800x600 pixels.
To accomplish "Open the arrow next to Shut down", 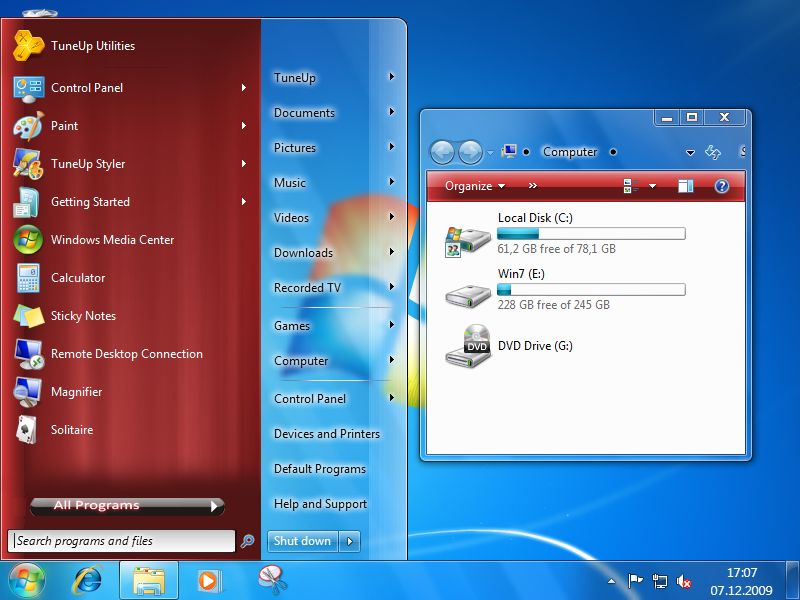I will [x=349, y=541].
